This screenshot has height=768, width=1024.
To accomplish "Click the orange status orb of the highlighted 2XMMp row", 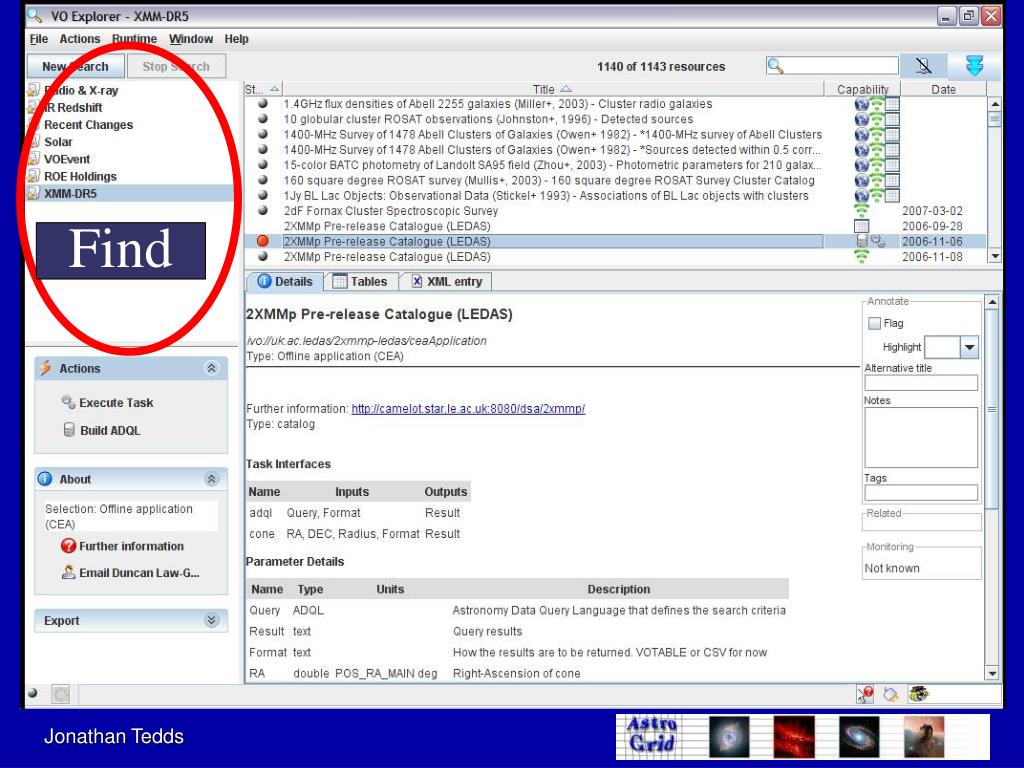I will pyautogui.click(x=263, y=241).
